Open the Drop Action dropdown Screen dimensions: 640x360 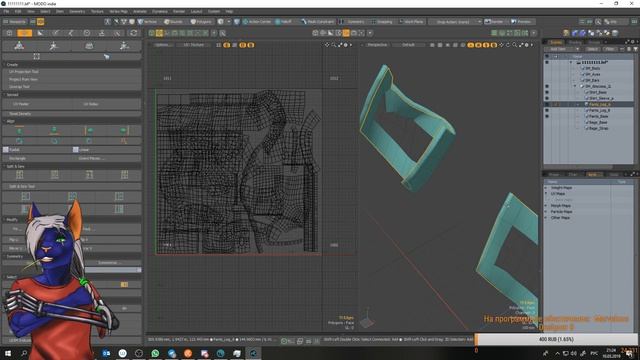click(x=455, y=22)
